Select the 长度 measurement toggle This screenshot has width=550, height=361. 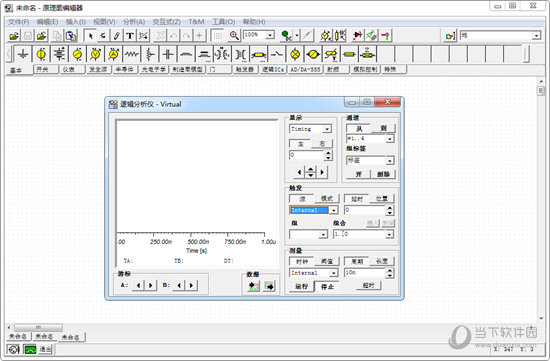tap(382, 261)
